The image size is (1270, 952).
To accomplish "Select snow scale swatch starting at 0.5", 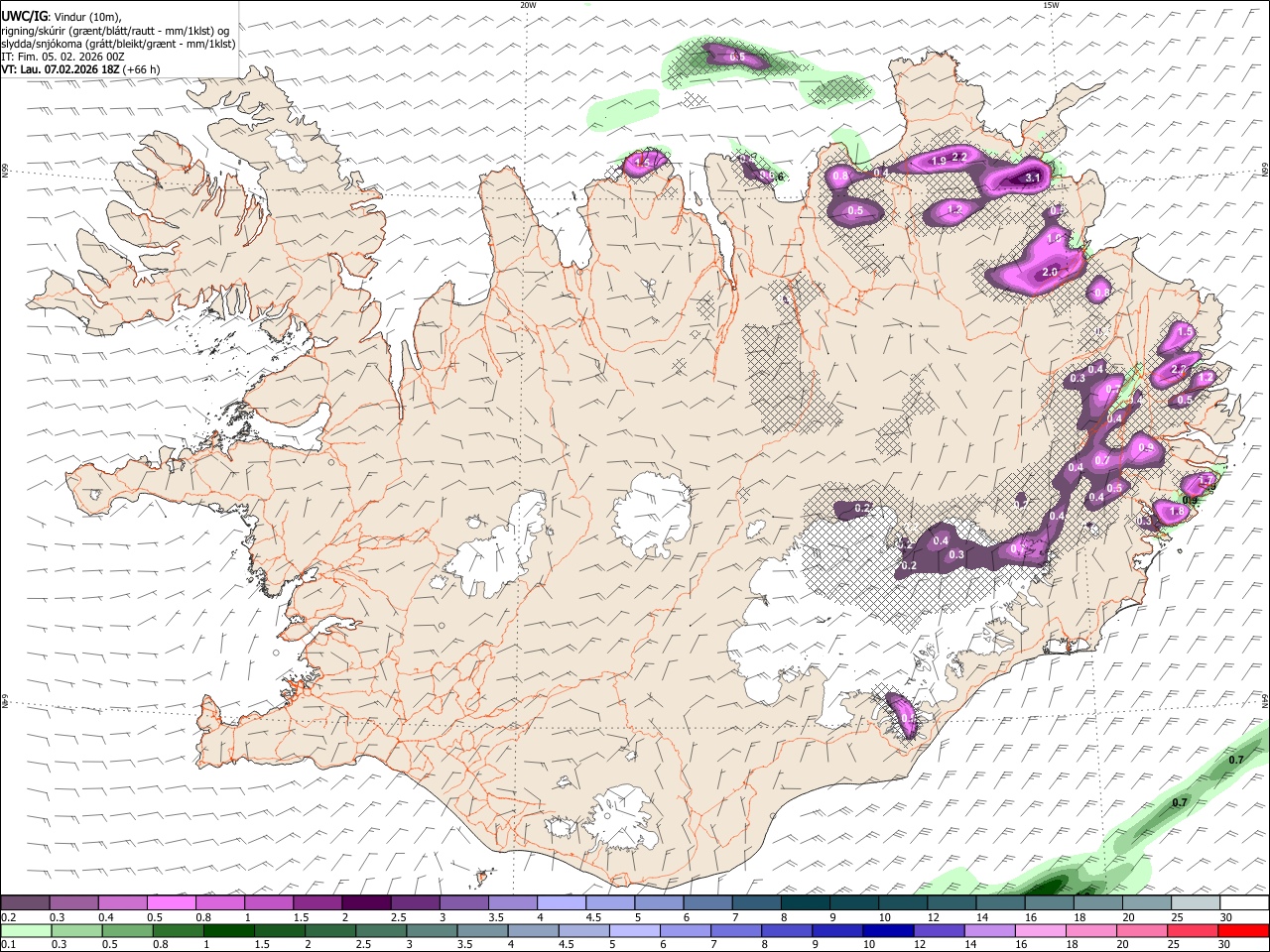I will (x=171, y=902).
